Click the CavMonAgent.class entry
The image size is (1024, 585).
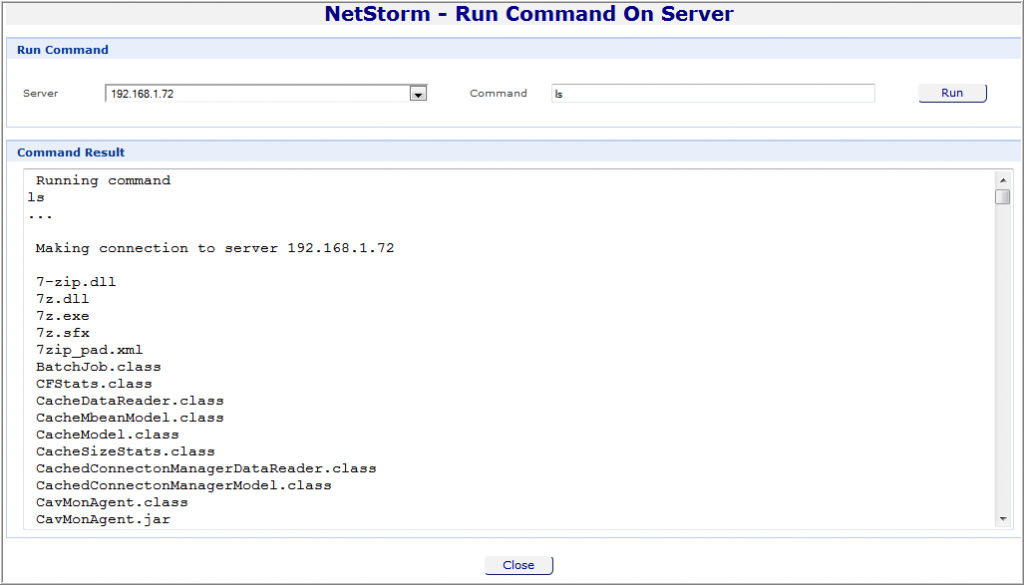[x=112, y=503]
